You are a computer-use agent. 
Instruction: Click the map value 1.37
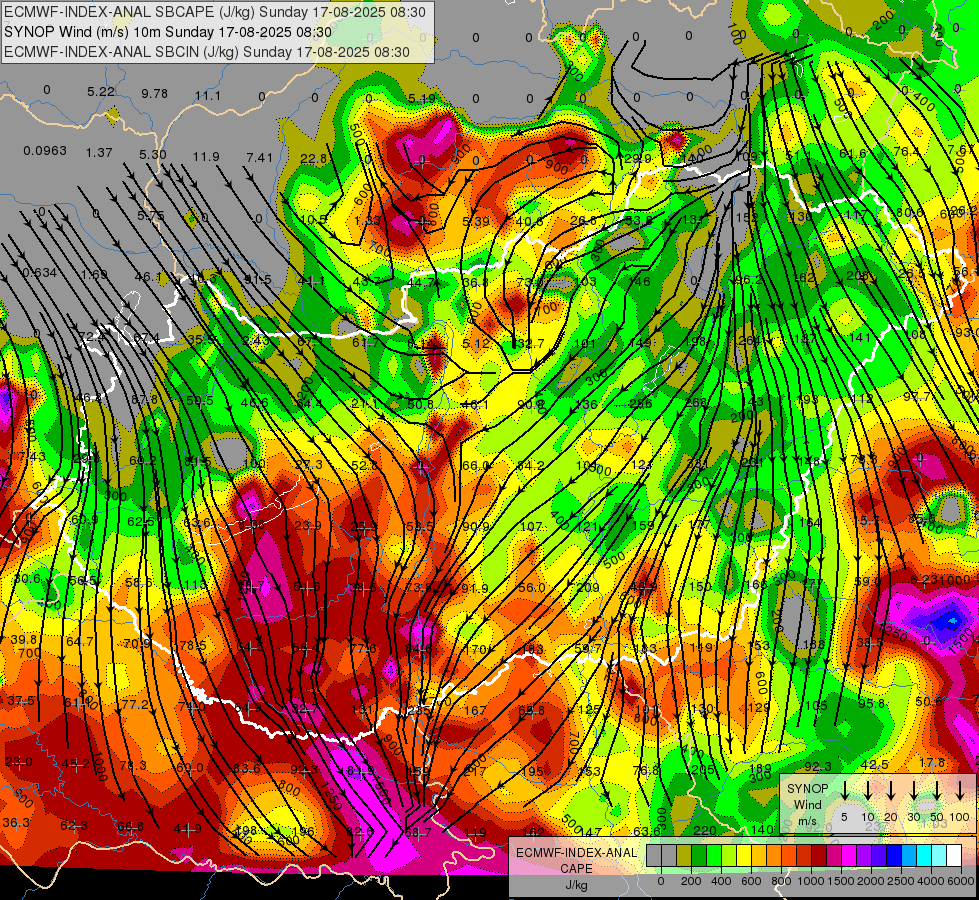click(x=99, y=152)
